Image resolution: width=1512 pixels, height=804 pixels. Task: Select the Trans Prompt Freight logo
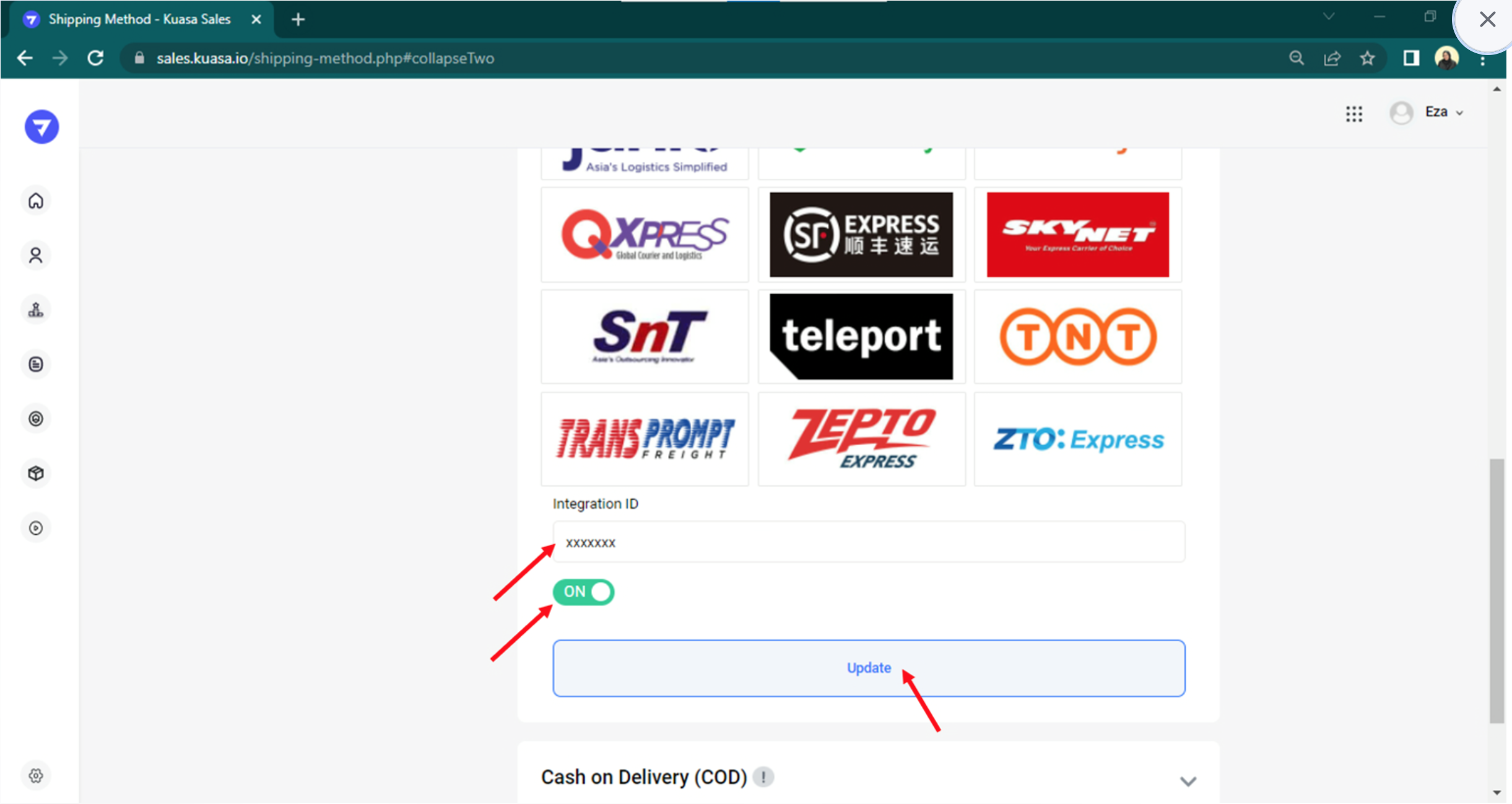(645, 439)
